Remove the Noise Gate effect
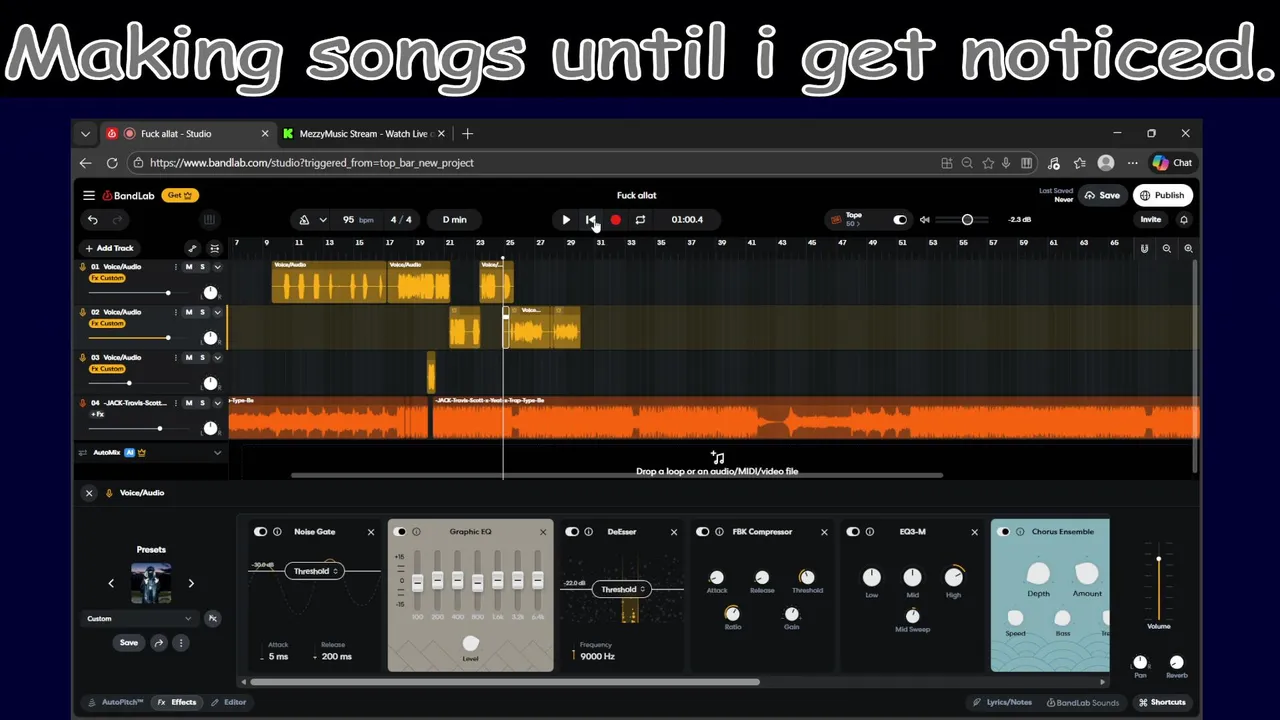 (371, 532)
